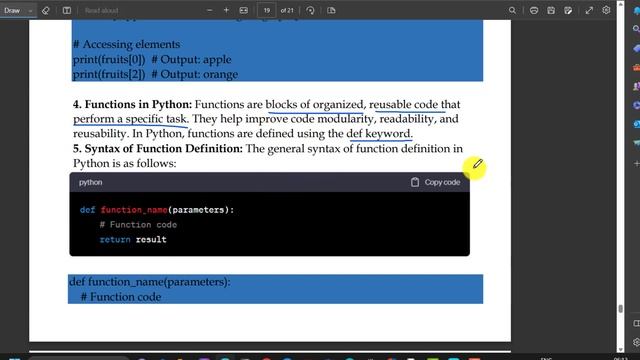Screen dimensions: 640x360
Task: Grab the vertical scrollbar thumb
Action: coord(621,309)
